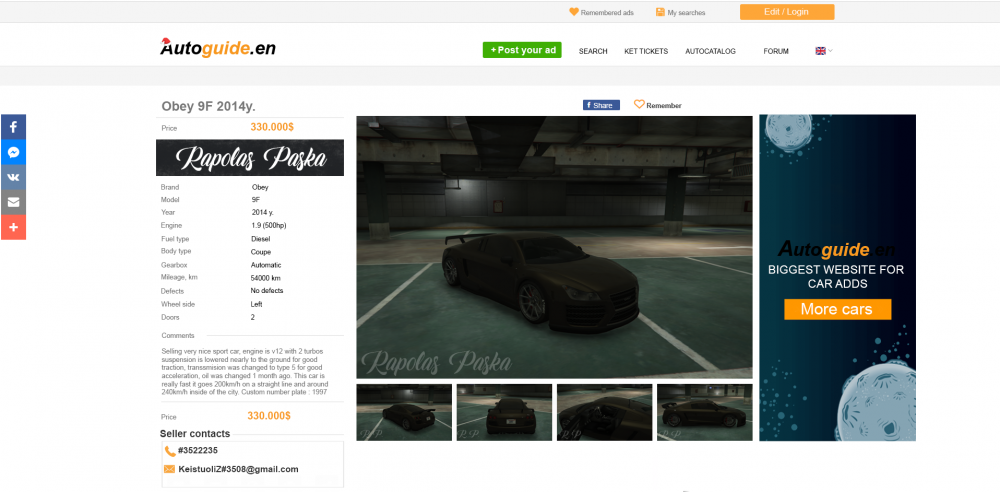This screenshot has height=492, width=1000.
Task: Click the Gearbox value Automatic
Action: [266, 265]
